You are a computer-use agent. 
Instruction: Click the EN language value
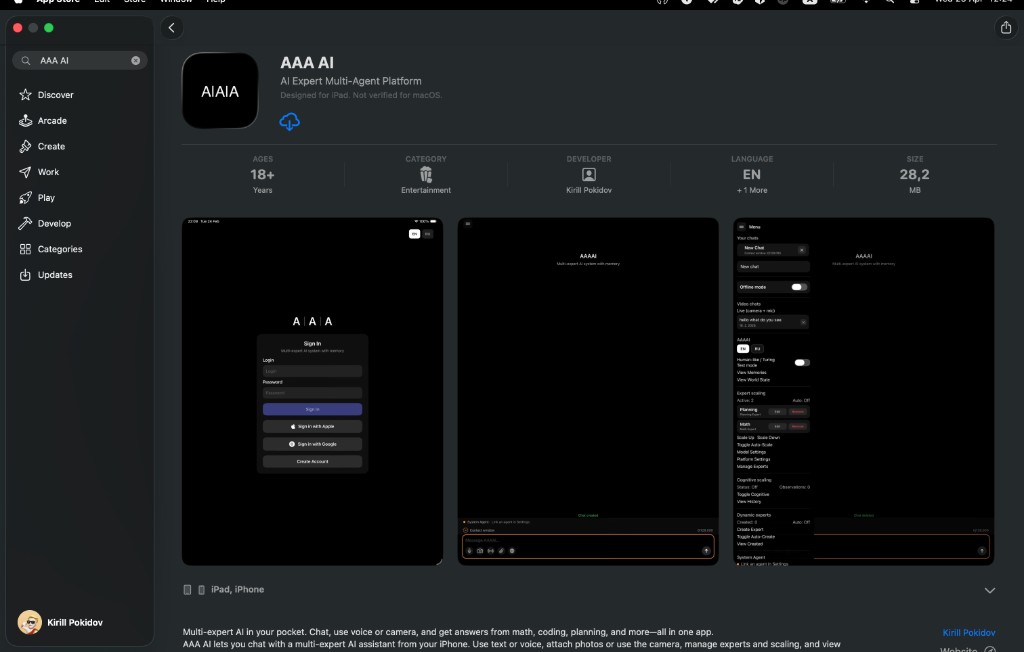click(752, 174)
